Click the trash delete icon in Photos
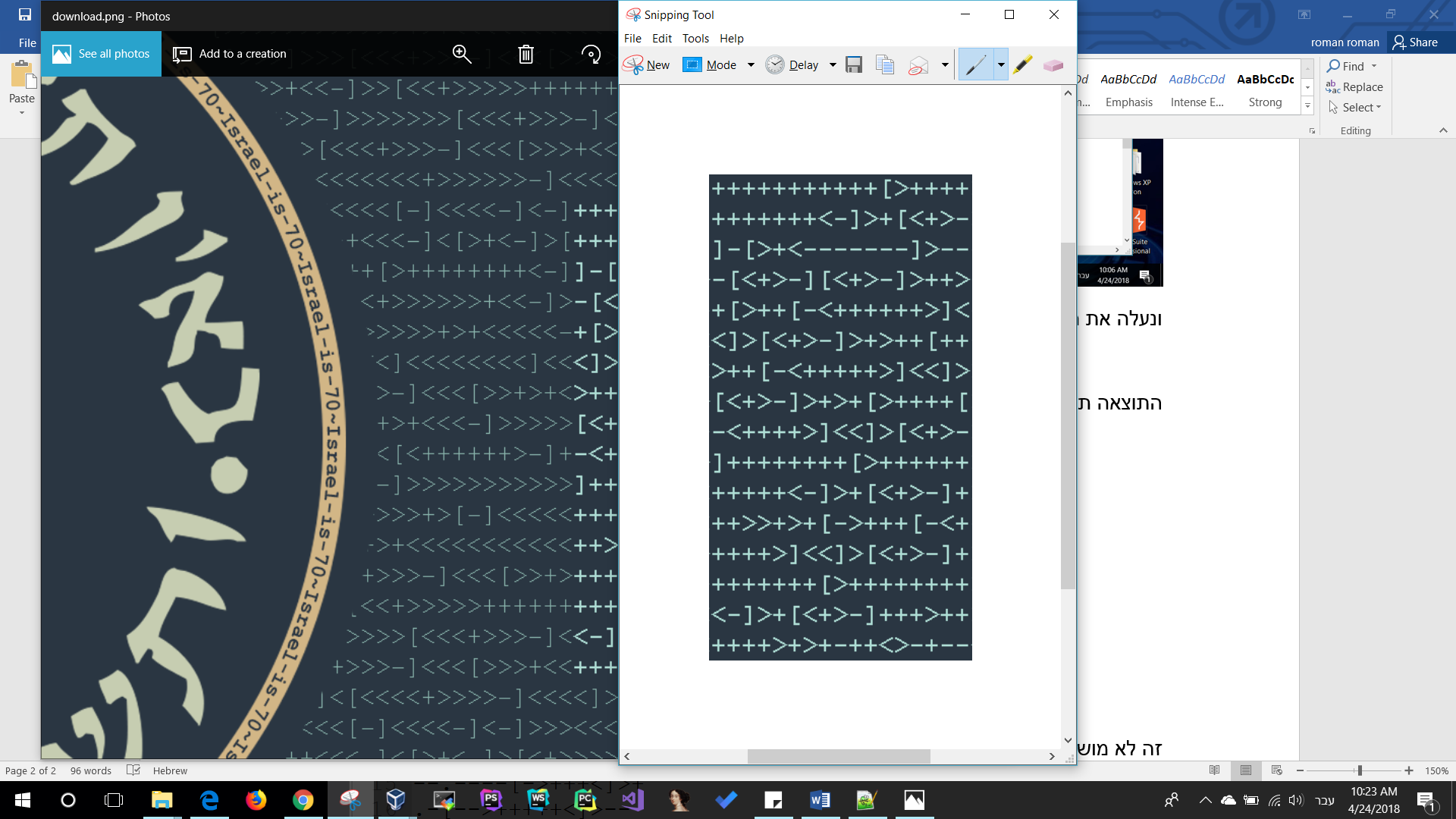 coord(526,54)
